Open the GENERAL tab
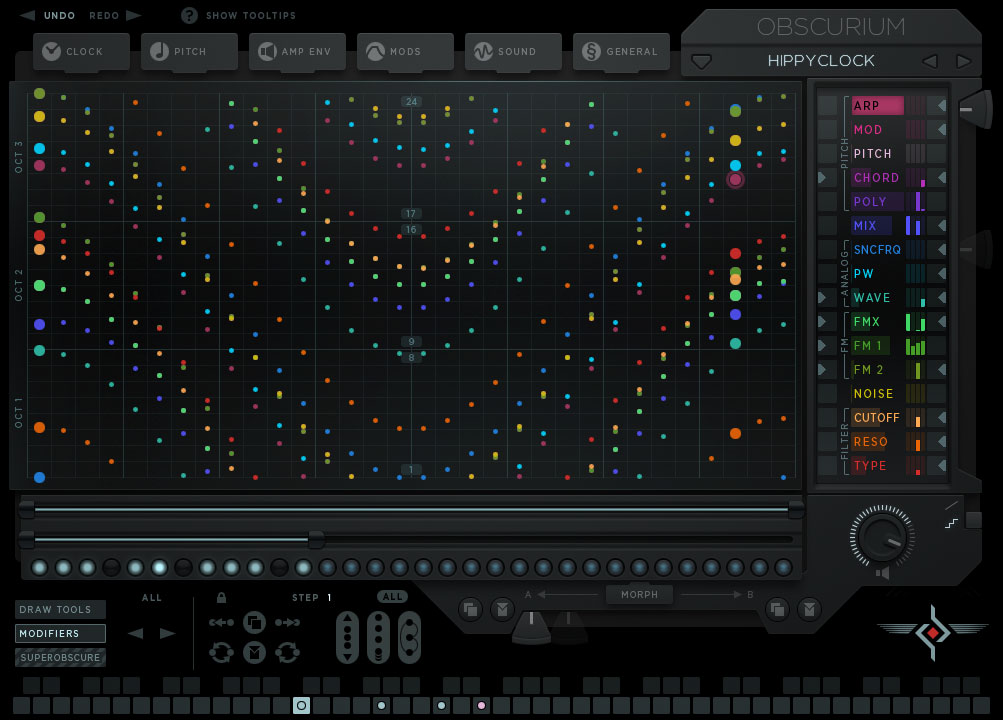1003x720 pixels. (621, 52)
